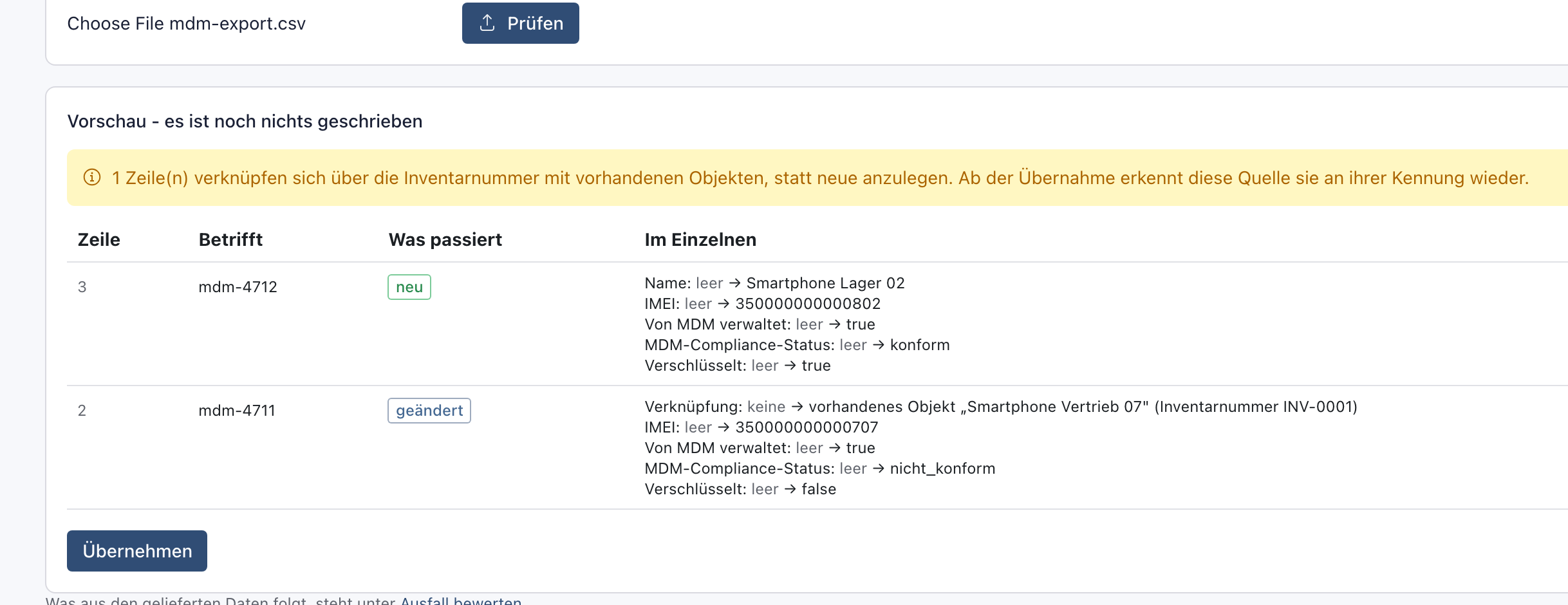Click the info icon in the yellow notice

tap(92, 178)
